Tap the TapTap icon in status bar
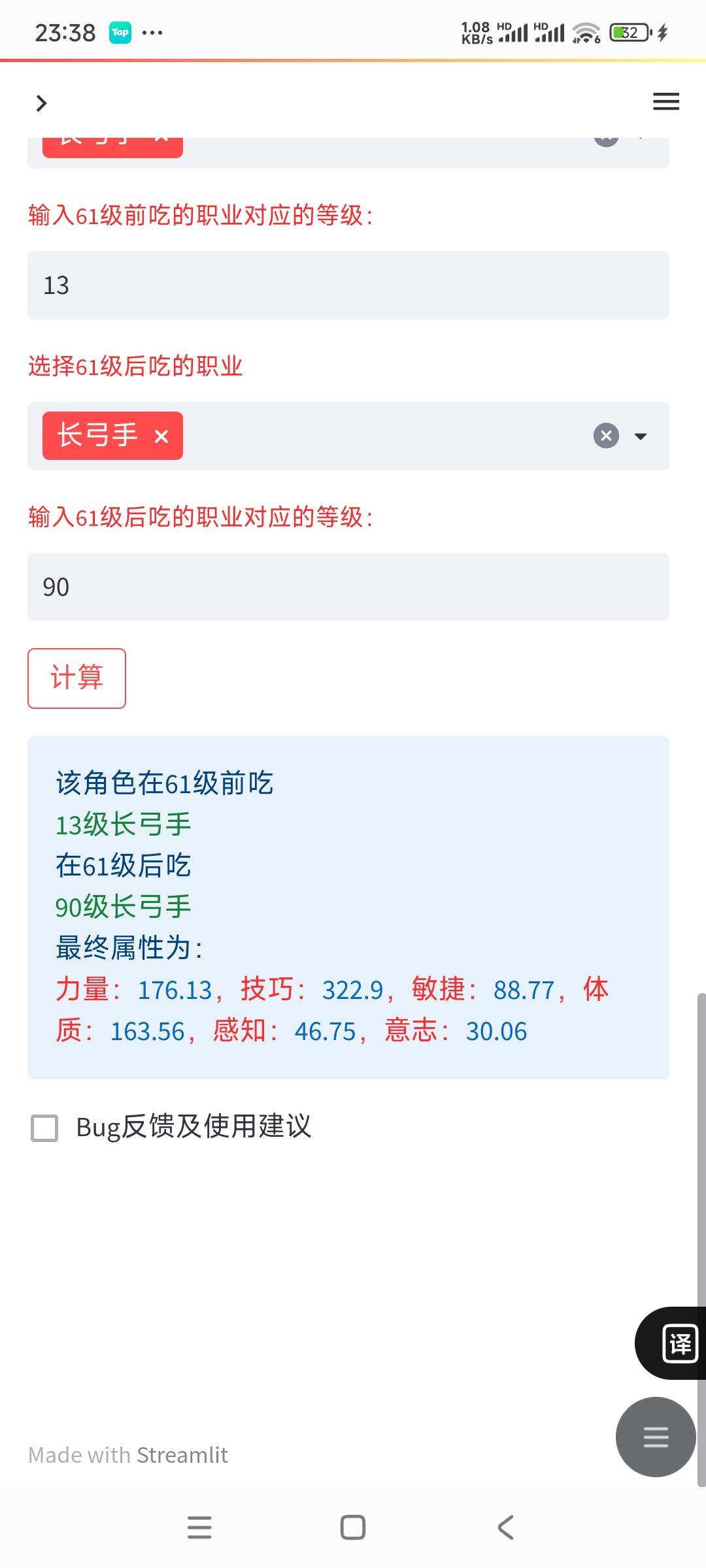The image size is (706, 1568). click(120, 32)
